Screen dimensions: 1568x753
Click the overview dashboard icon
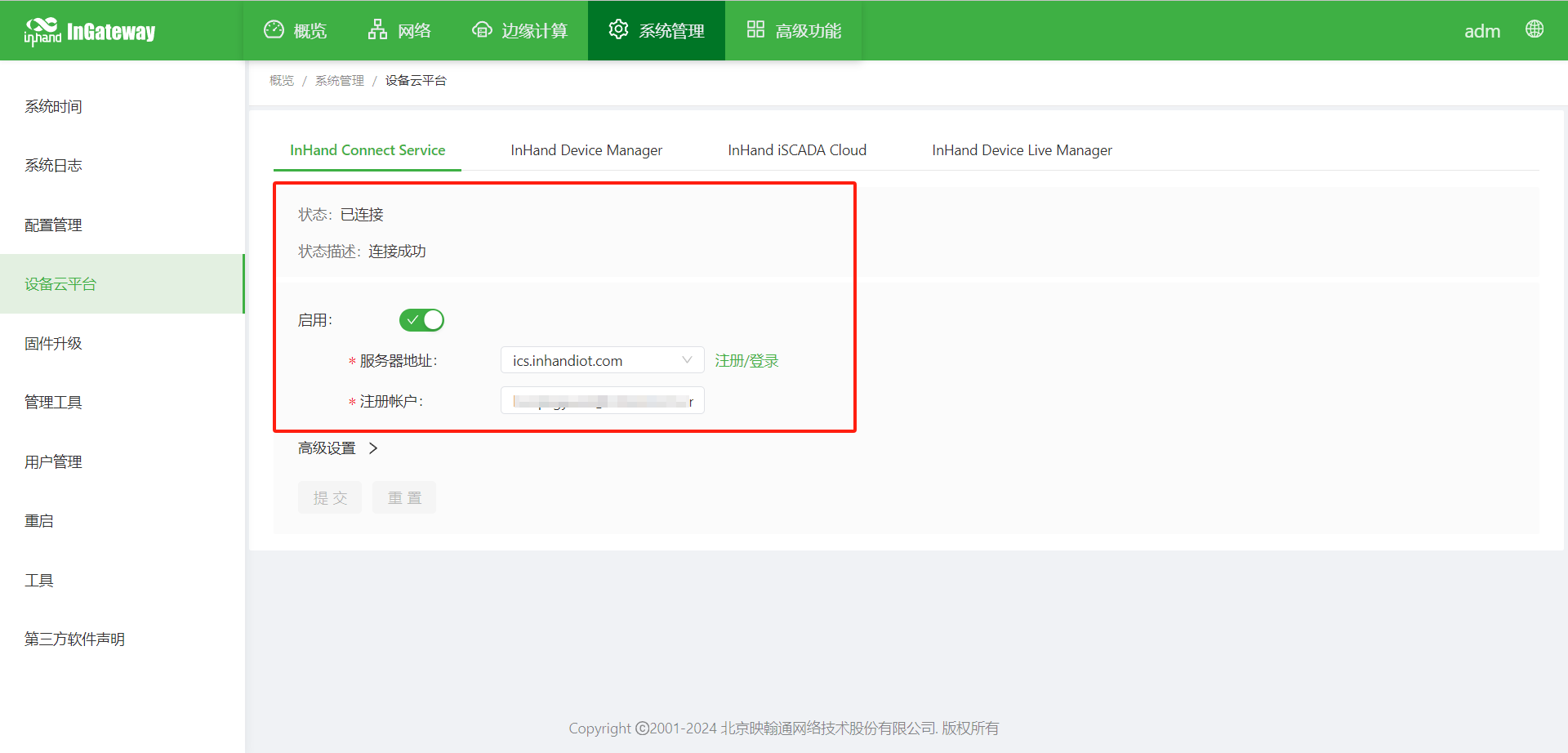[x=274, y=29]
